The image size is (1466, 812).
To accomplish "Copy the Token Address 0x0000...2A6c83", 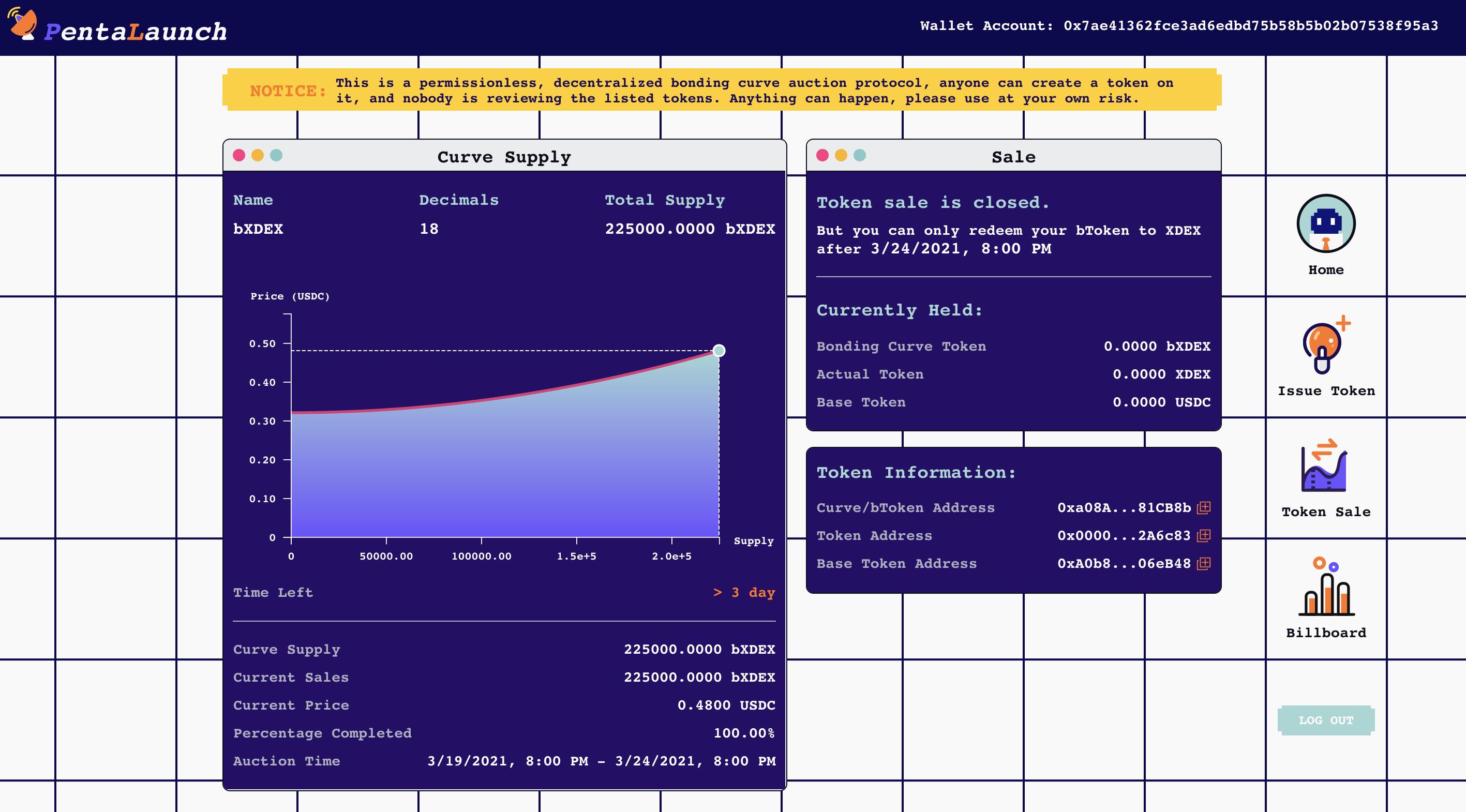I will coord(1204,535).
